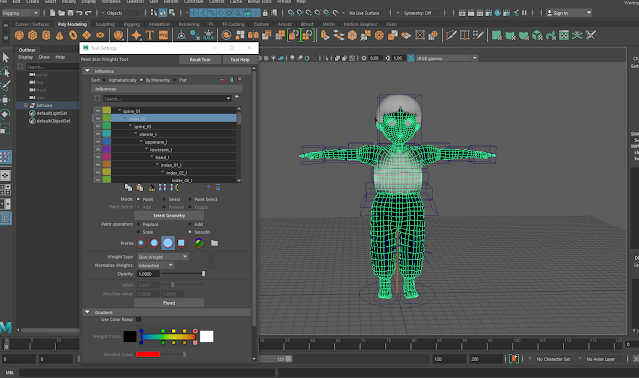Screen dimensions: 639x378
Task: Sort influences with Flat option
Action: point(175,80)
